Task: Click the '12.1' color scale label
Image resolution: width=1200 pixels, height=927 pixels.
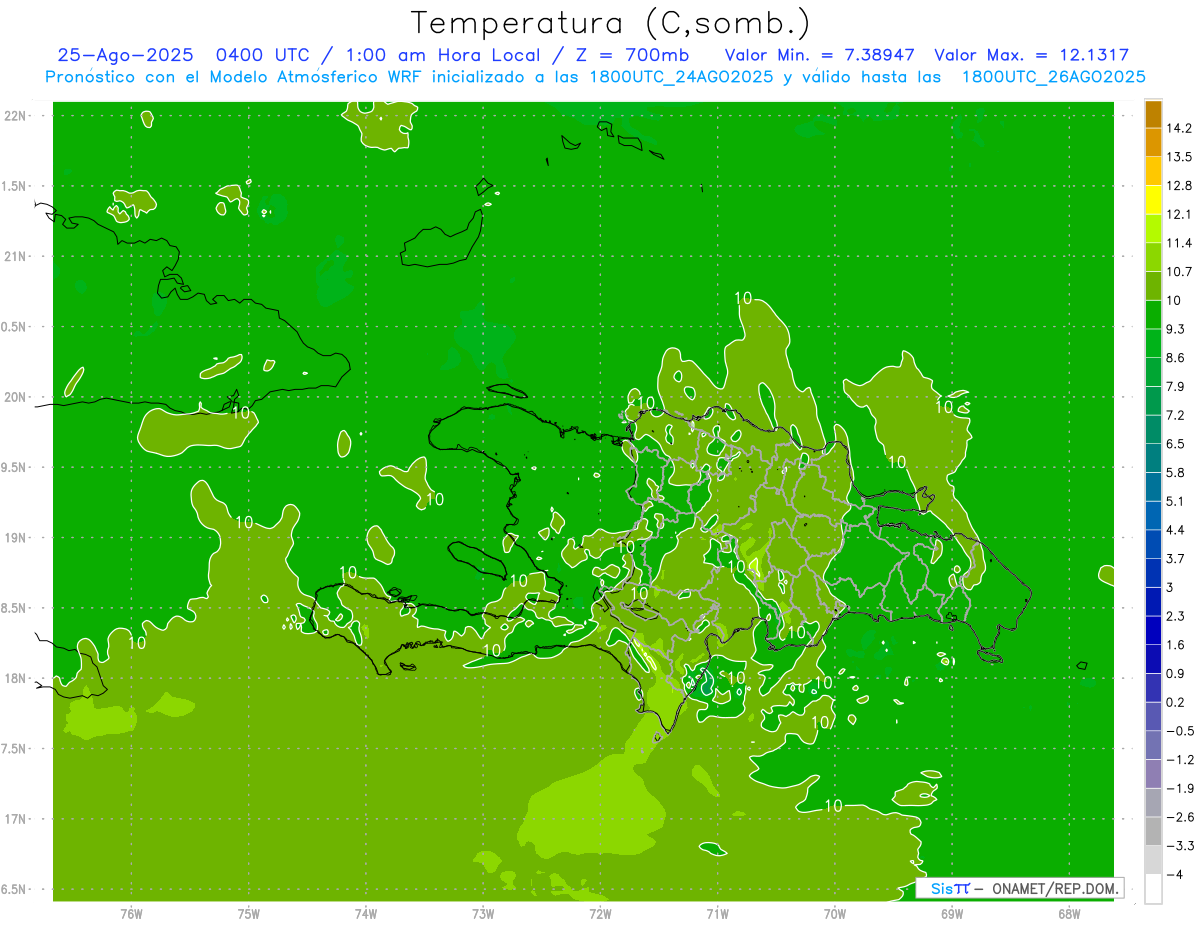Action: [x=1178, y=214]
